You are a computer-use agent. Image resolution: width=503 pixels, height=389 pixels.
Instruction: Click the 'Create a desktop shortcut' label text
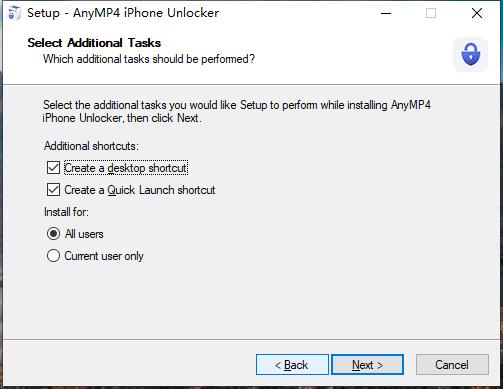[126, 168]
